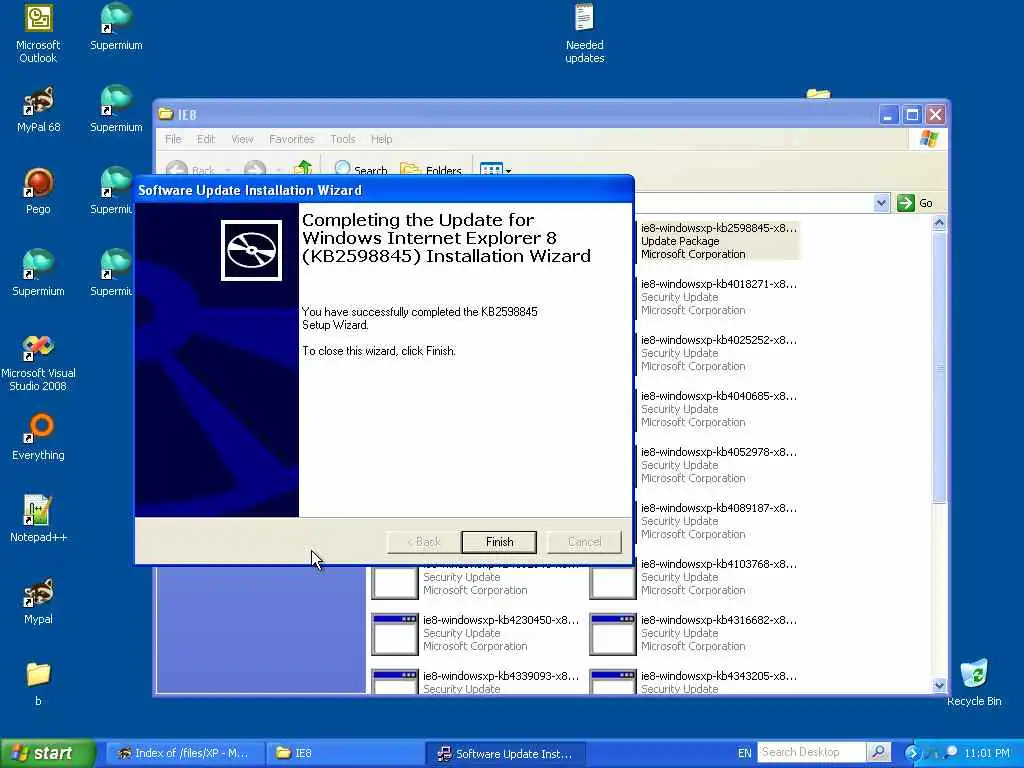The width and height of the screenshot is (1024, 768).
Task: Select the Notepad++ desktop icon
Action: pos(38,519)
